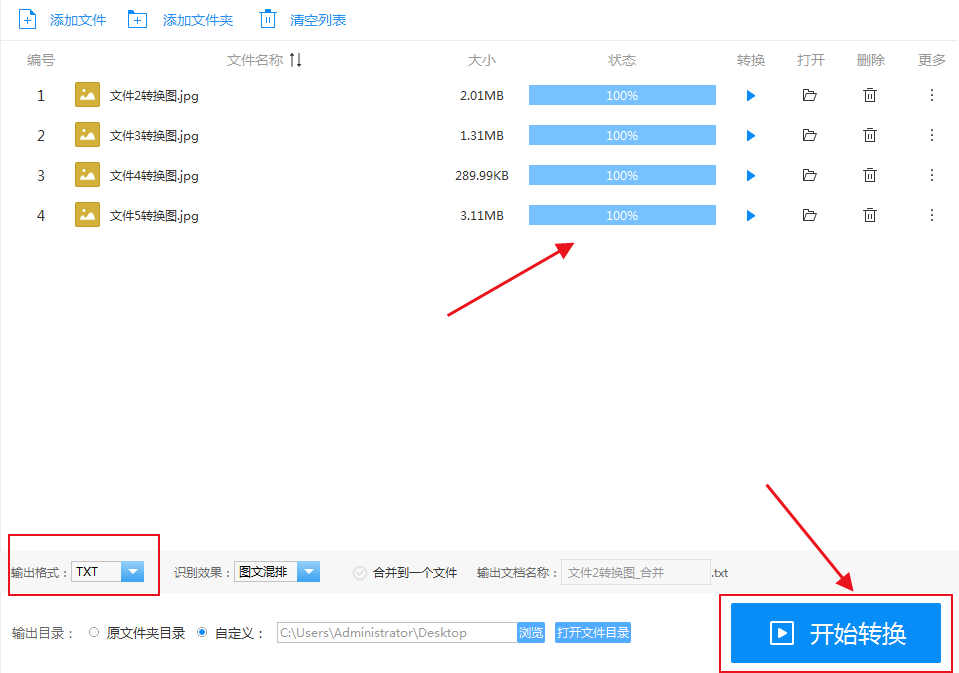The height and width of the screenshot is (673, 959).
Task: Select file name 文件5转换图.jpg
Action: (x=154, y=216)
